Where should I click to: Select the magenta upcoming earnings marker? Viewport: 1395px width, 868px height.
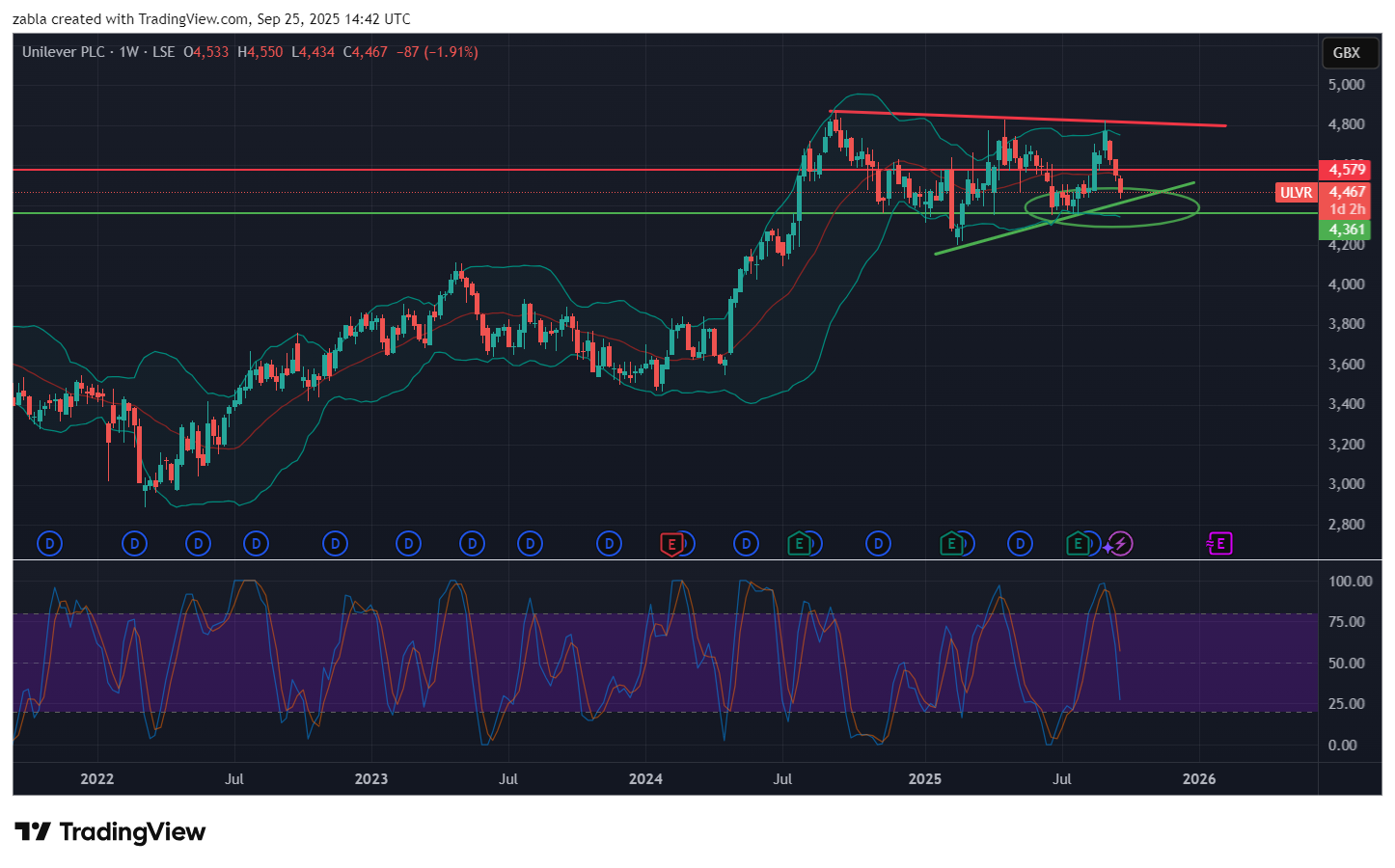click(1220, 544)
